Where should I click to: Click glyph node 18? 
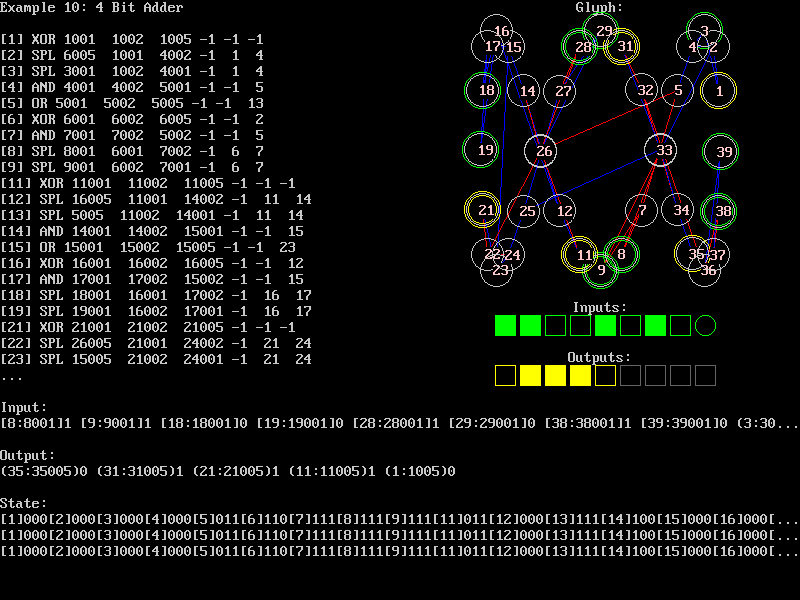pyautogui.click(x=485, y=91)
